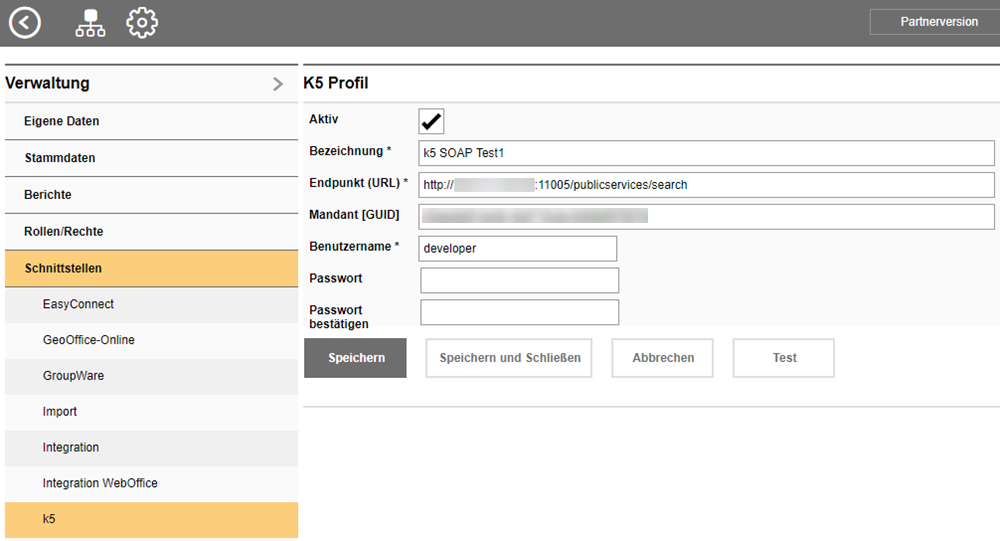Open the settings gear icon
Screen dimensions: 1000x541
(x=142, y=22)
